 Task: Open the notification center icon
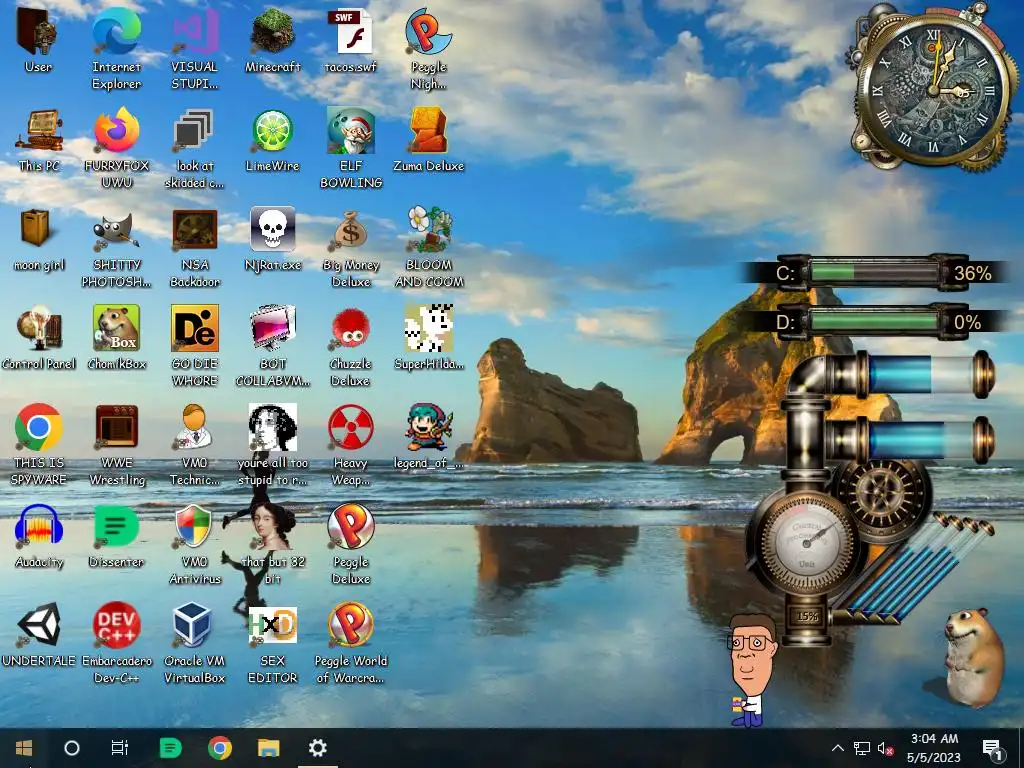[993, 748]
